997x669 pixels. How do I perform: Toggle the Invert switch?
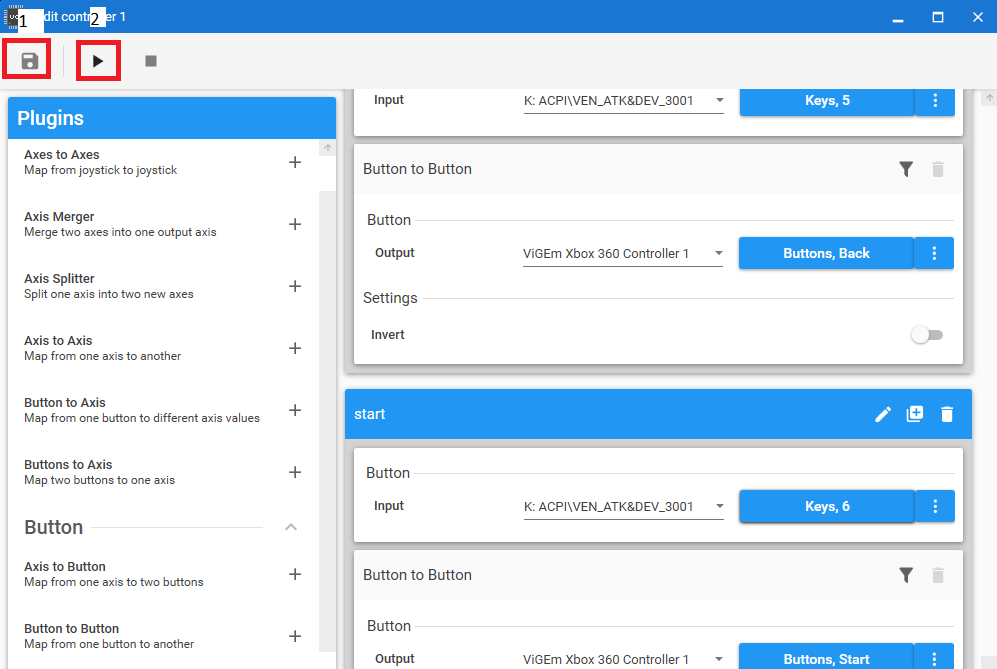click(926, 335)
